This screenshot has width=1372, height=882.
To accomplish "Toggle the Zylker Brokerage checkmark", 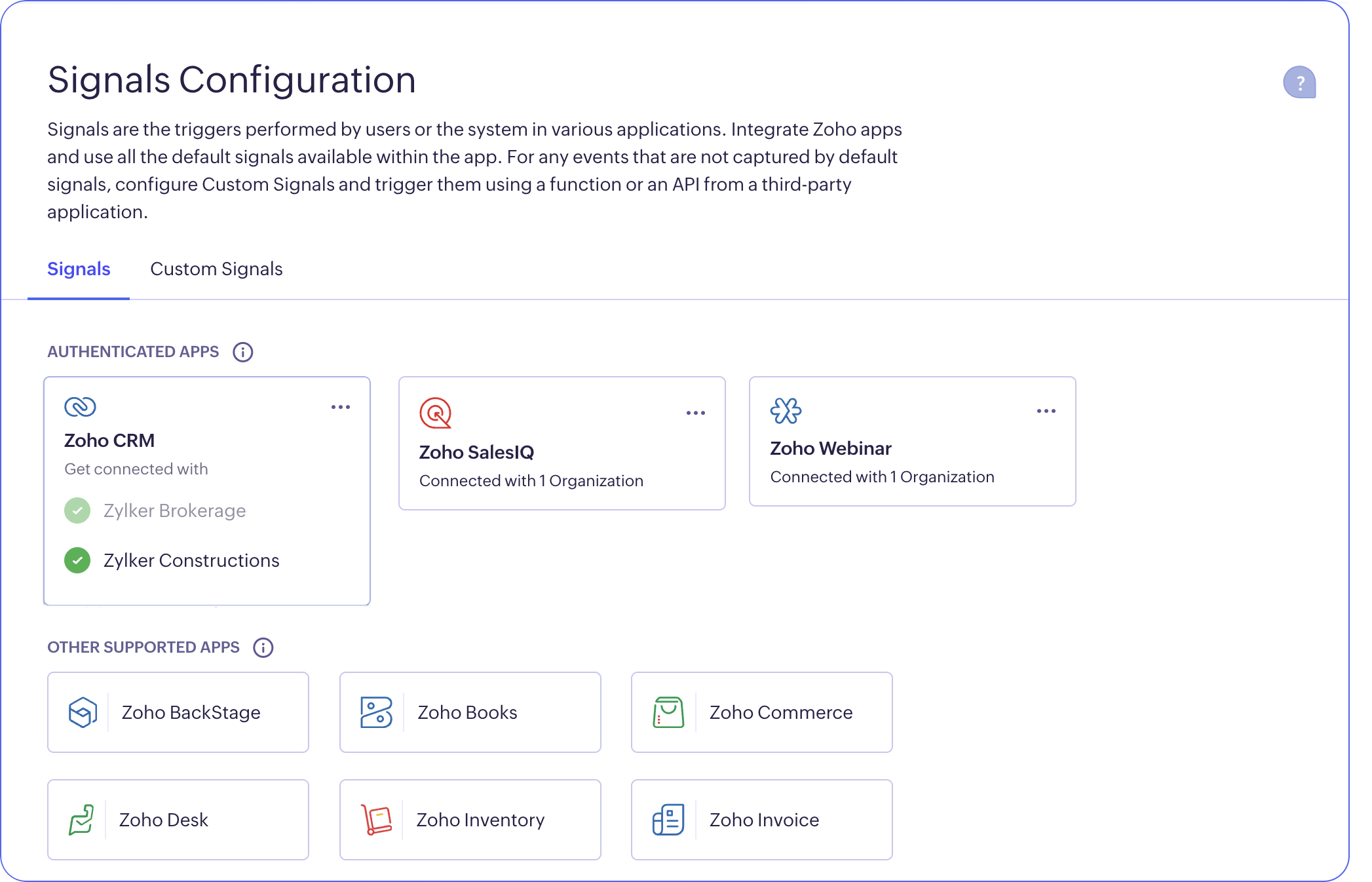I will (77, 510).
